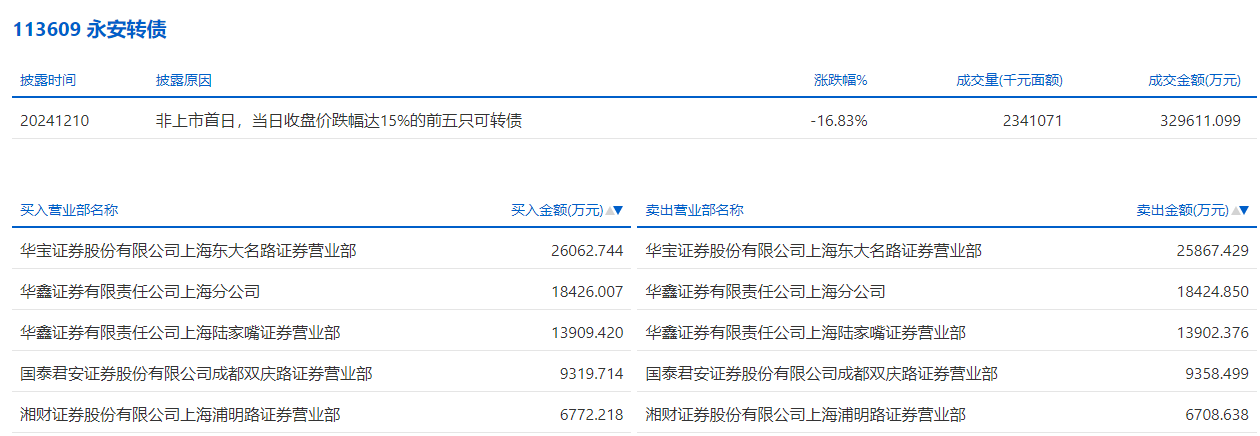This screenshot has width=1260, height=436.
Task: Select the -16.83% change value
Action: click(839, 121)
